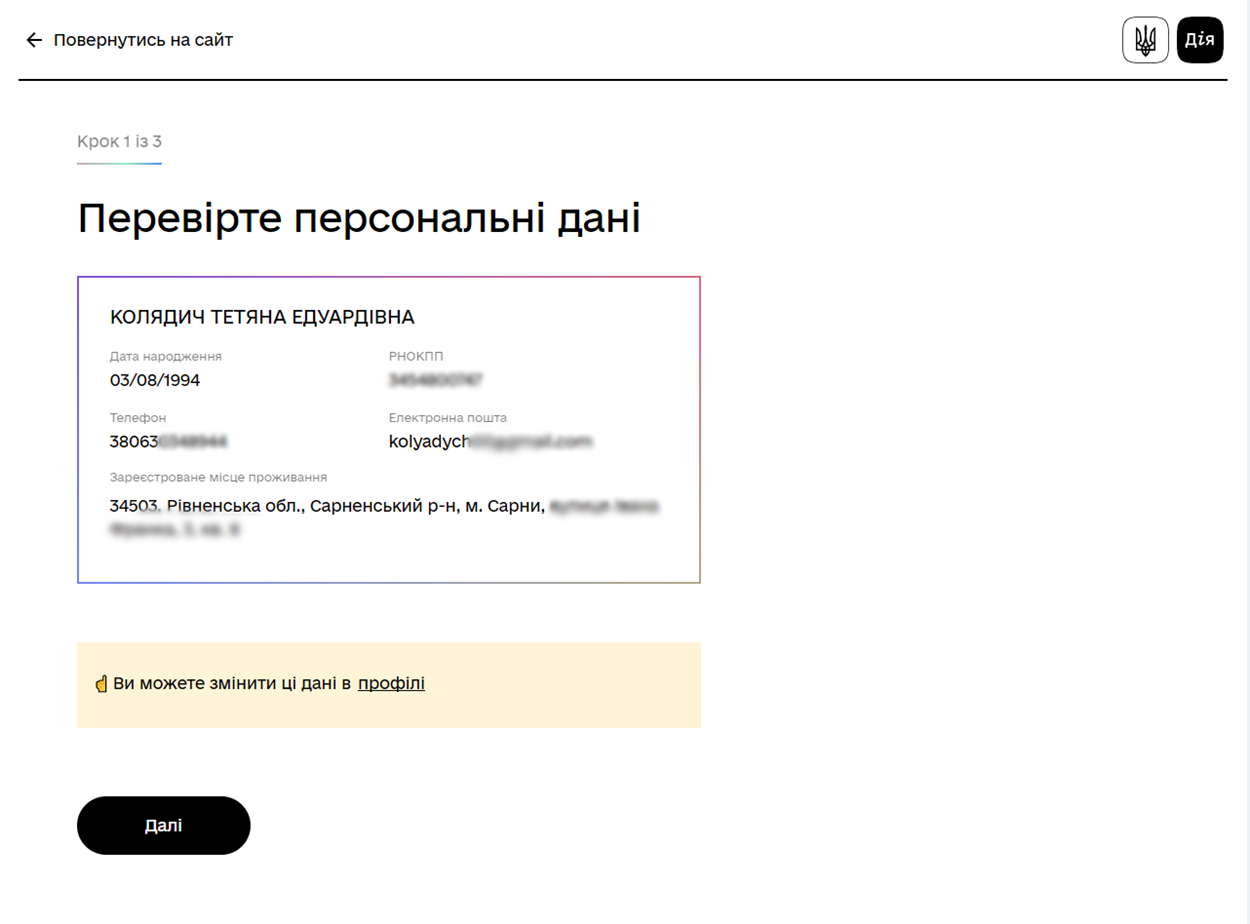Click the "Телефон" label
This screenshot has width=1250, height=924.
coord(138,418)
